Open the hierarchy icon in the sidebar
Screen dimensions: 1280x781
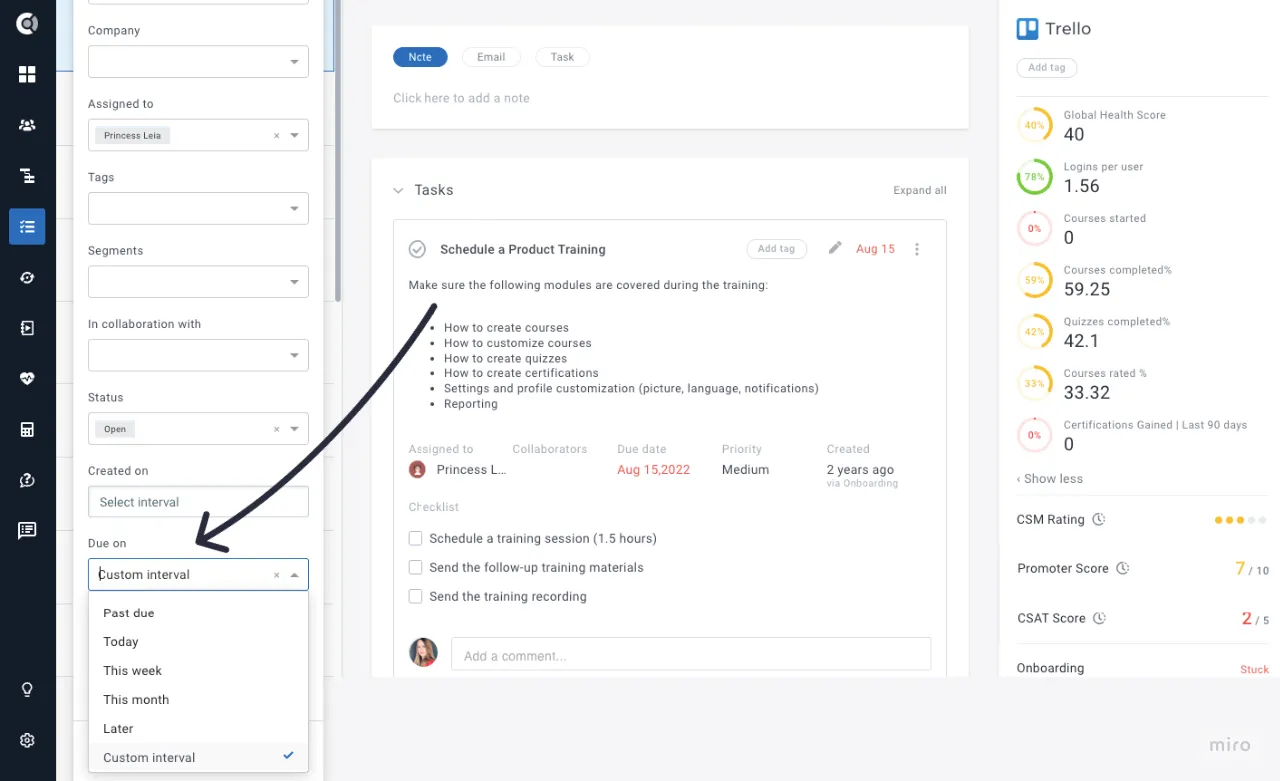point(27,176)
